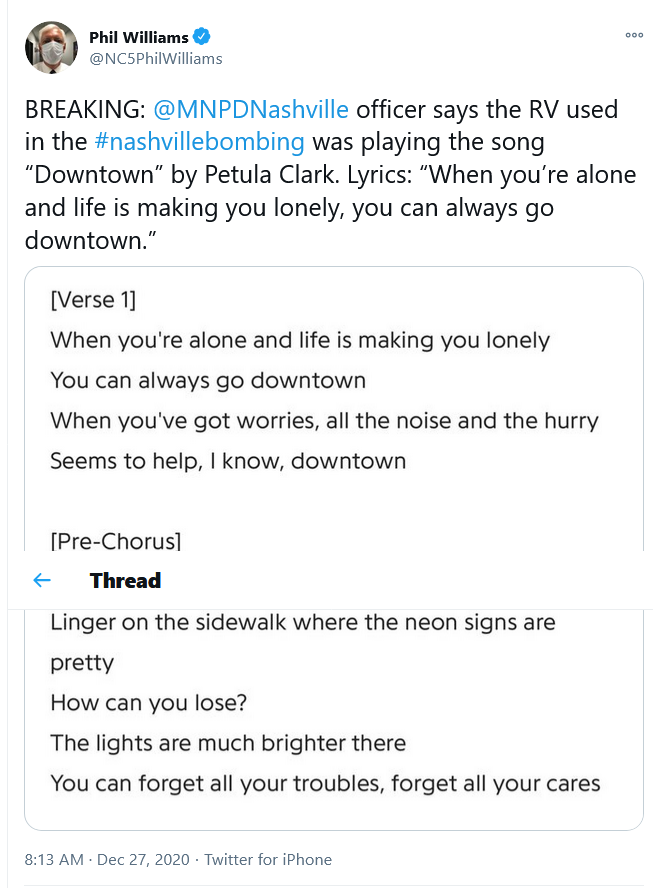Open the tweet's three-dot more options menu

pos(633,35)
